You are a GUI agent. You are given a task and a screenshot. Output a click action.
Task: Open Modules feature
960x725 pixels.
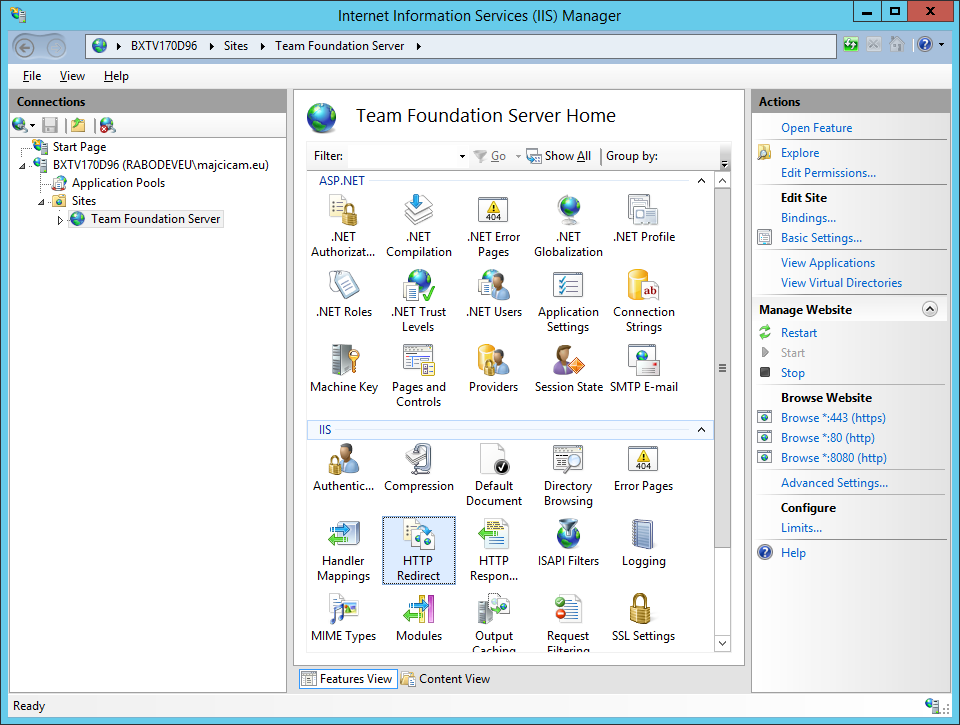tap(419, 618)
